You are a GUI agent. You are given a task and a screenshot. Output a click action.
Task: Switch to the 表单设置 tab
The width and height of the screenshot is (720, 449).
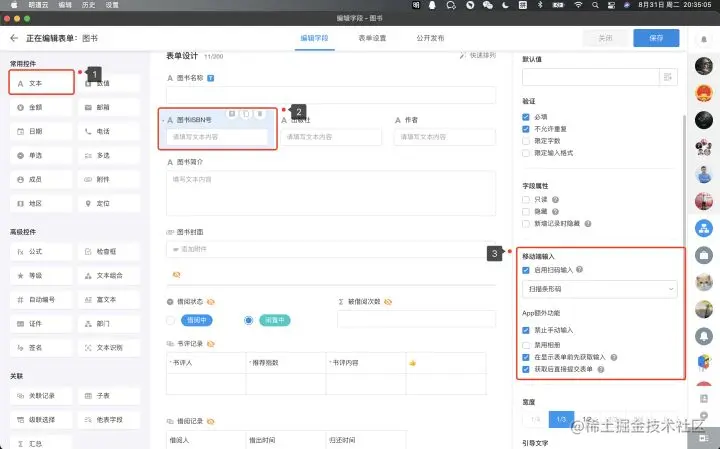click(372, 38)
